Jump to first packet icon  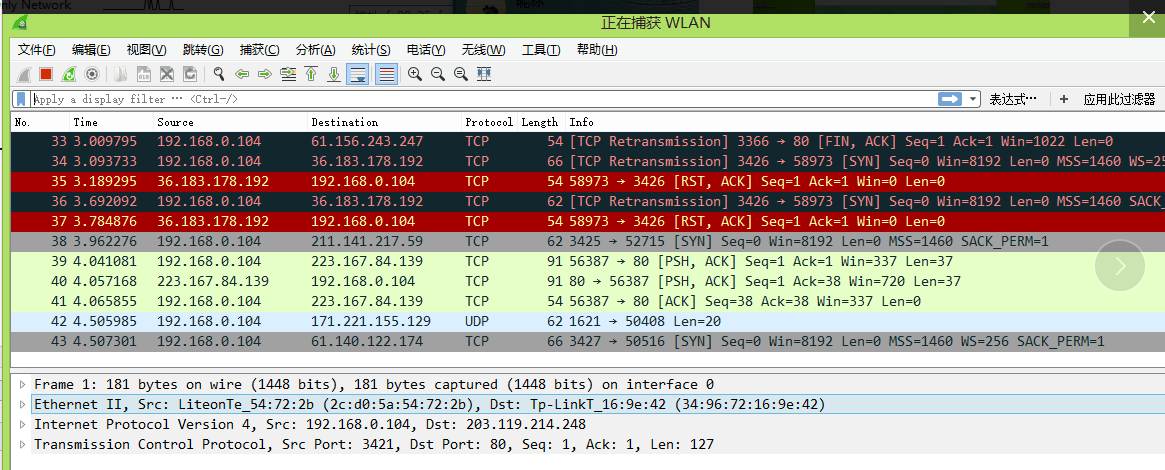pyautogui.click(x=311, y=74)
